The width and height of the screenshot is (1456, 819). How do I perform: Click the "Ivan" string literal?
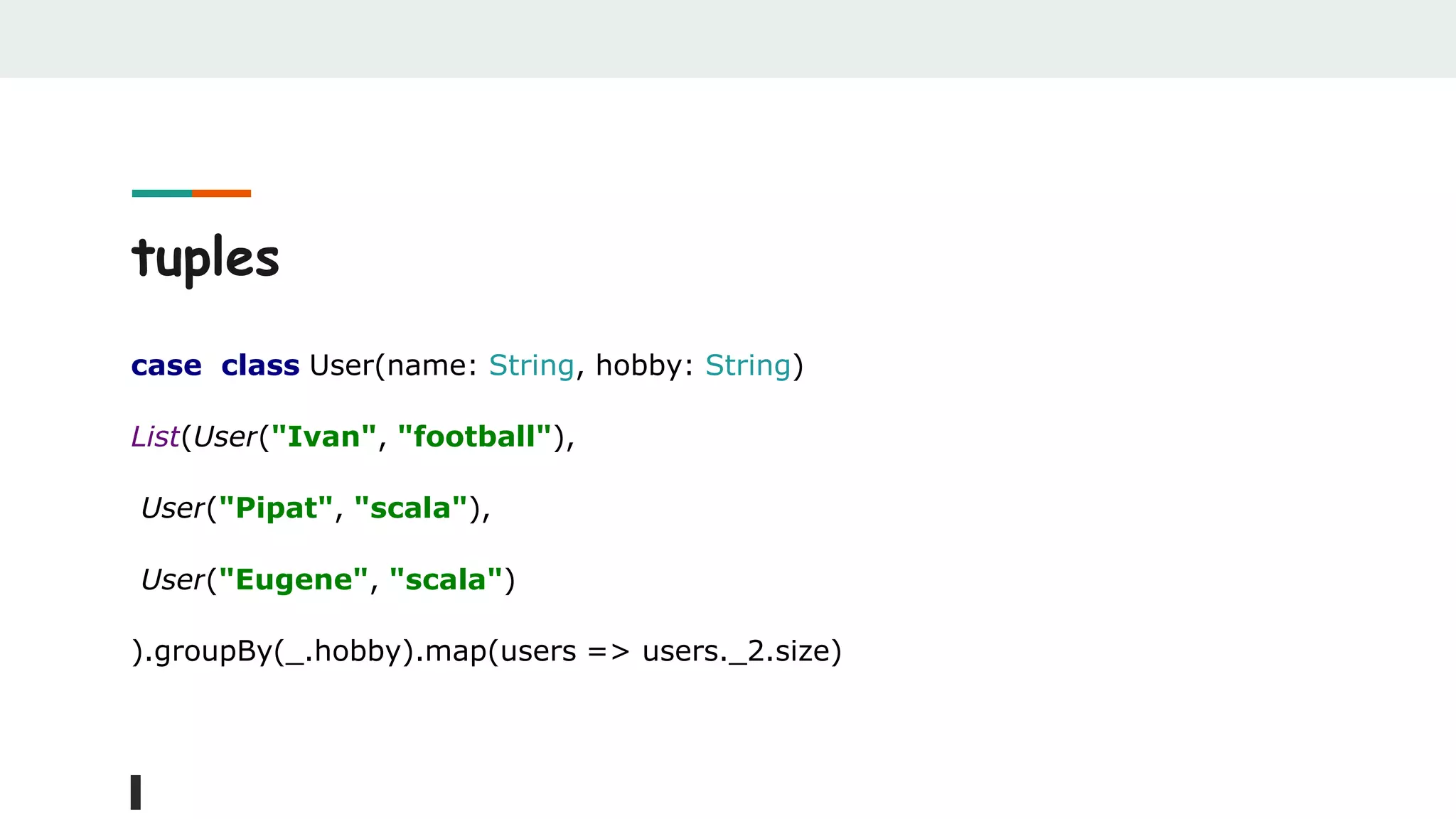[323, 437]
